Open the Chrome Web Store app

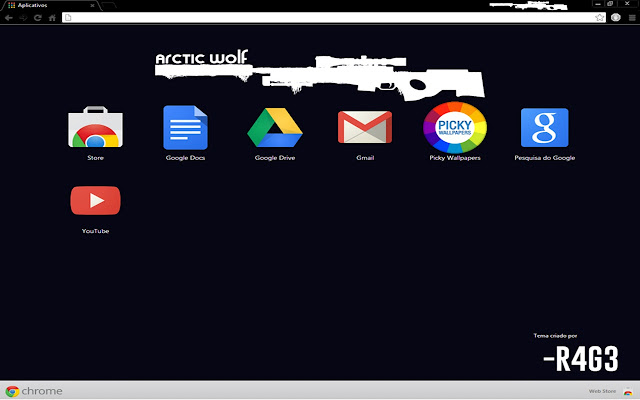(x=95, y=129)
